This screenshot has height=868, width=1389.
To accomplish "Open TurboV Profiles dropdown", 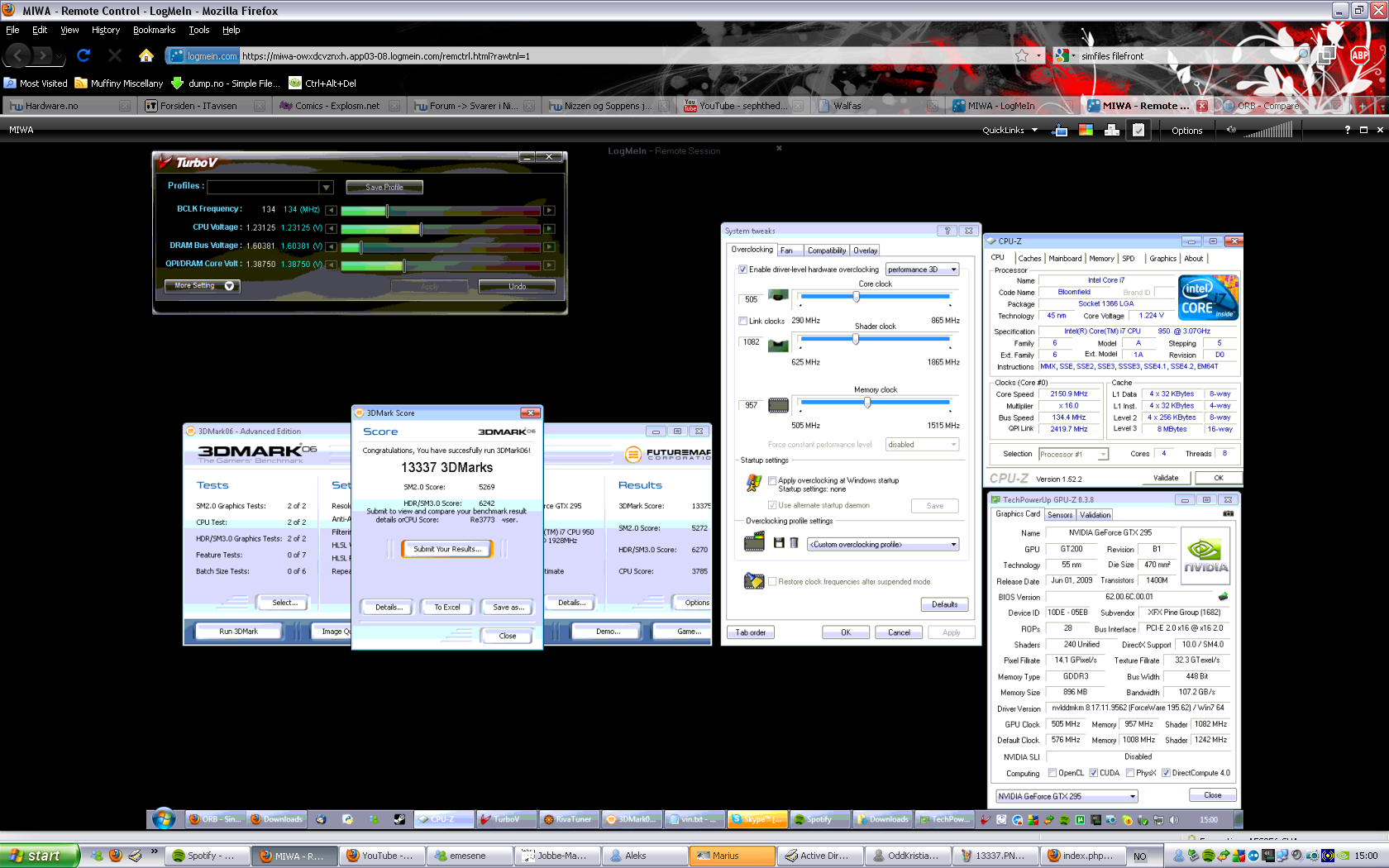I will click(x=326, y=188).
